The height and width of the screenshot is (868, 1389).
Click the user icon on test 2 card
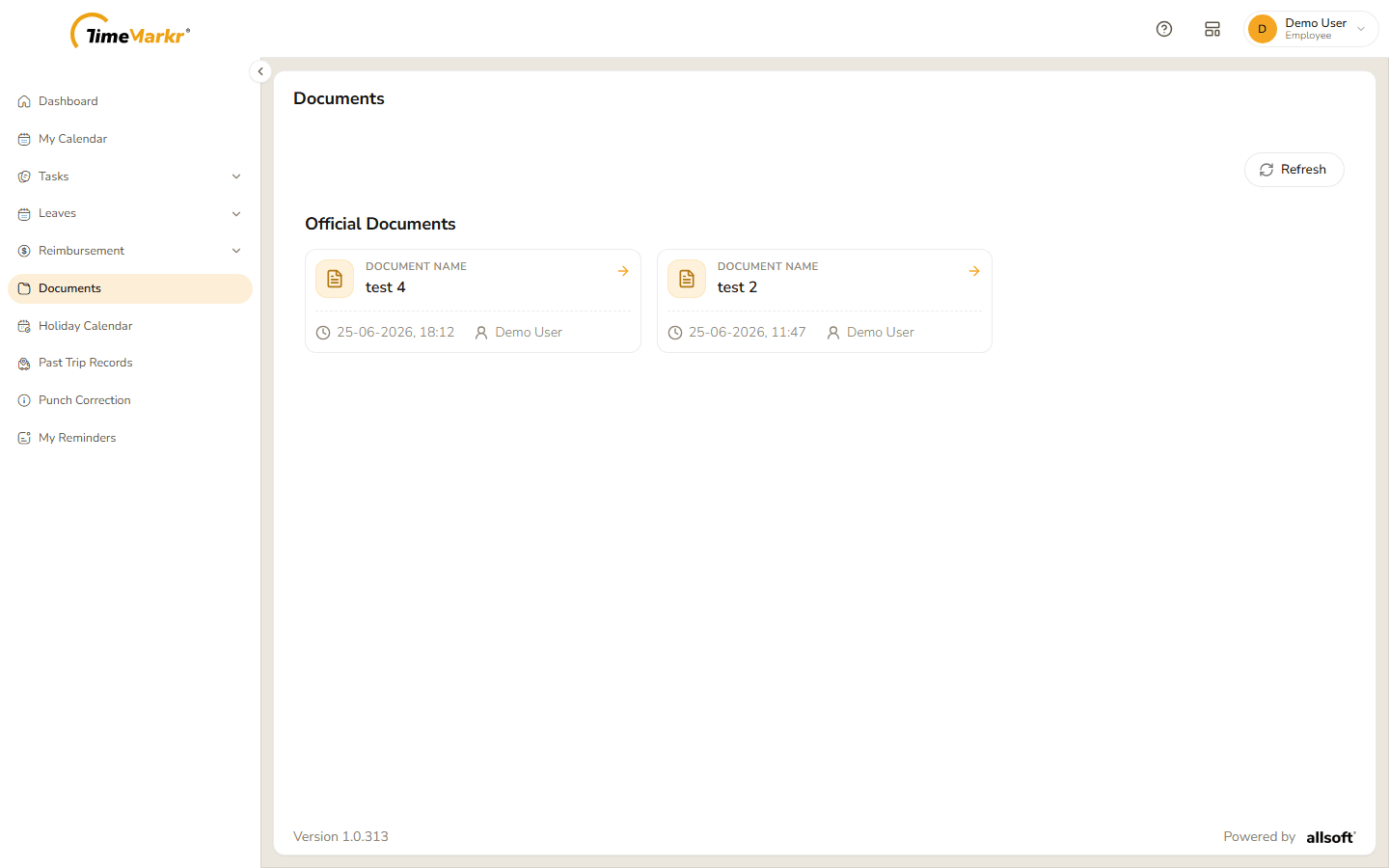pyautogui.click(x=833, y=333)
